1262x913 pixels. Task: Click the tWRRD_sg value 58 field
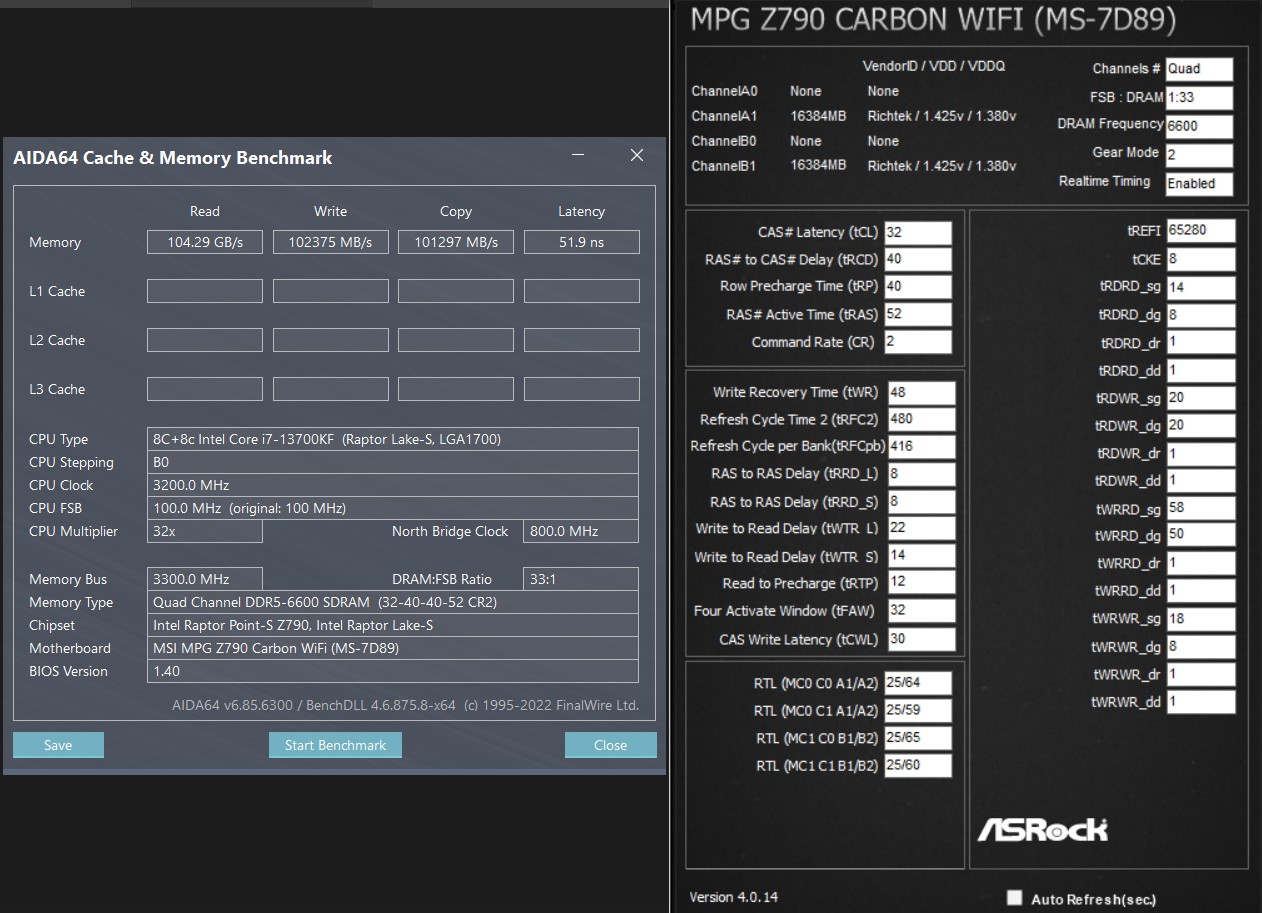(1201, 508)
